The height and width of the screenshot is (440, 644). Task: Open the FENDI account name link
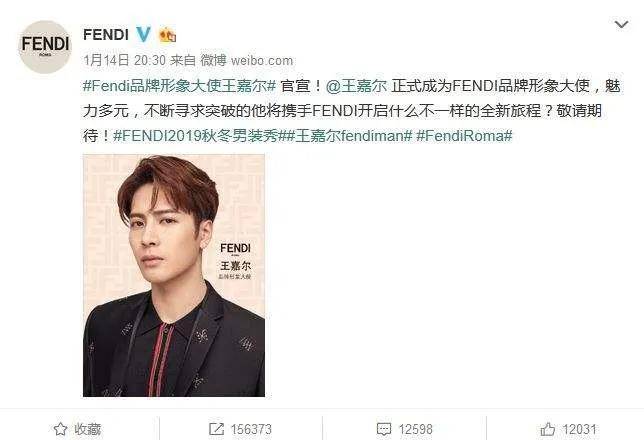coord(106,35)
